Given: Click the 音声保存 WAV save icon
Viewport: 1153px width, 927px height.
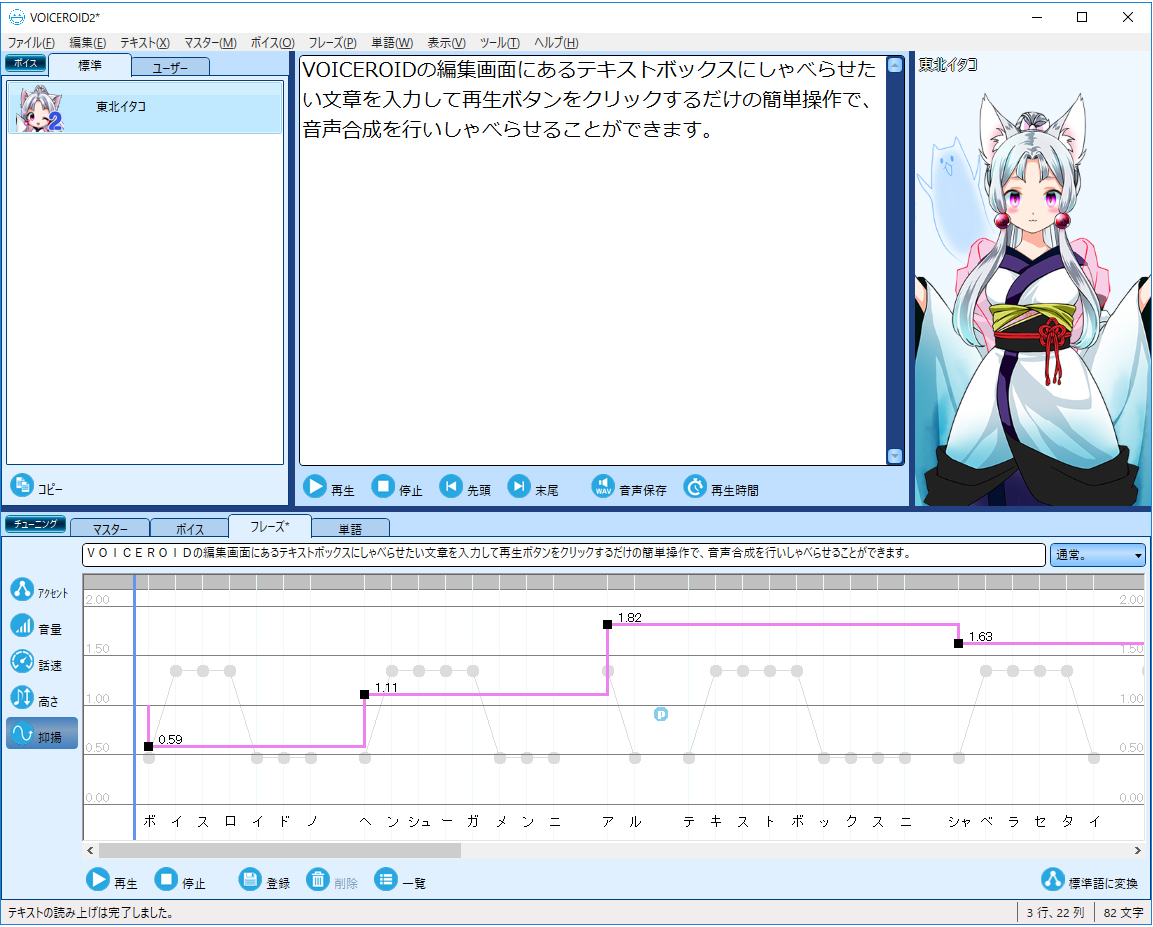Looking at the screenshot, I should click(603, 486).
